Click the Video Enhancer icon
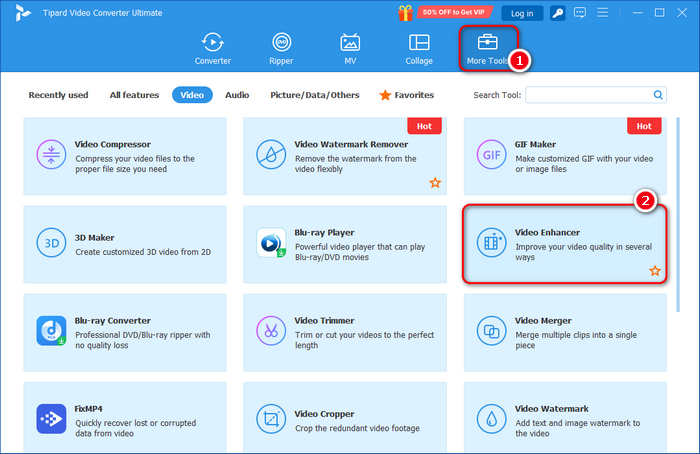700x454 pixels. pyautogui.click(x=491, y=243)
